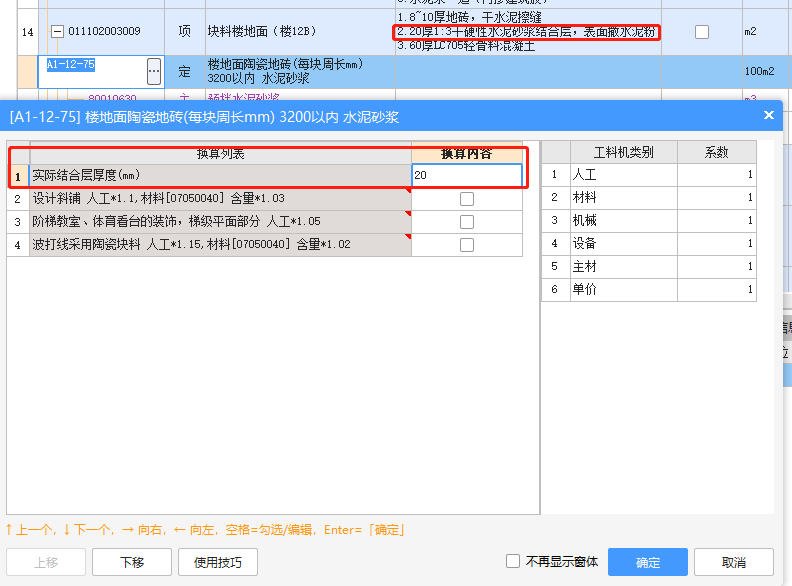Click the ellipsis button beside A1-12-75

point(154,71)
